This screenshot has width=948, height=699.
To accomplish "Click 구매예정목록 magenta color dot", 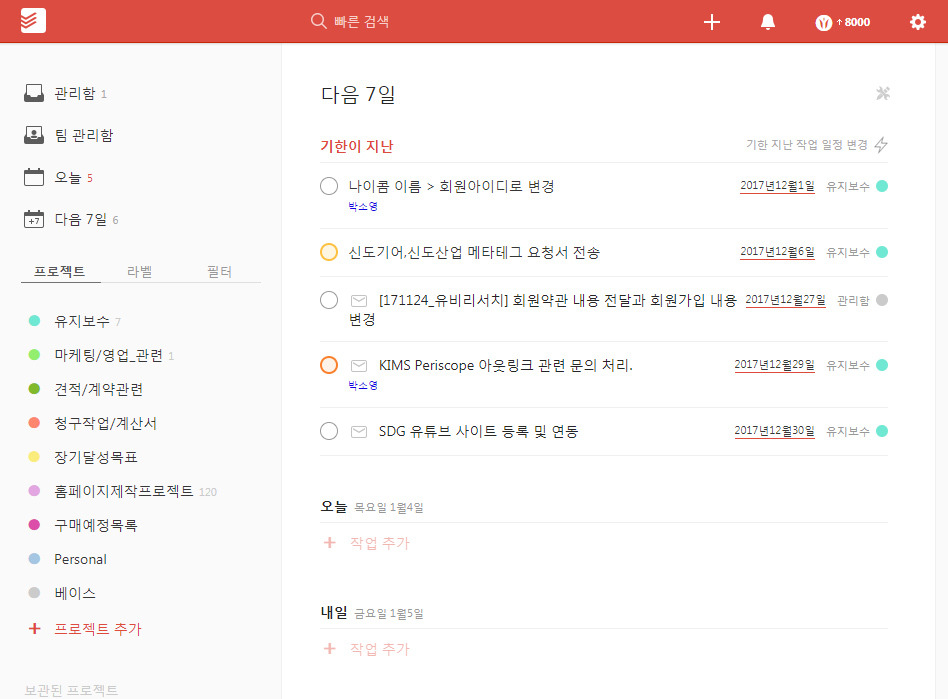I will (x=34, y=524).
